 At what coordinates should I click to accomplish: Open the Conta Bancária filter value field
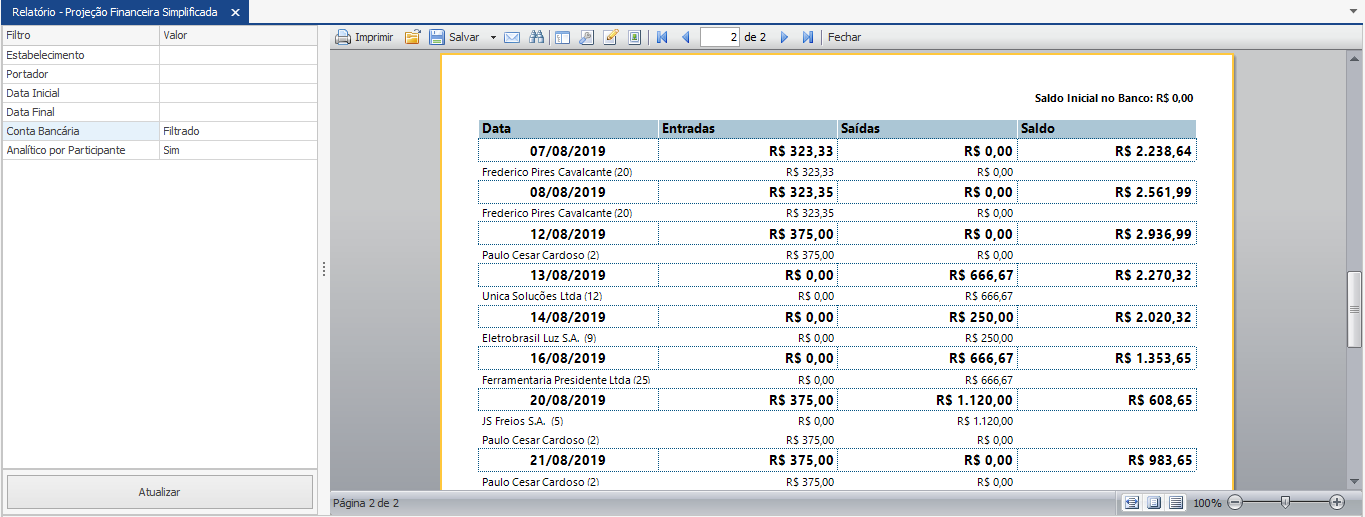pyautogui.click(x=237, y=131)
